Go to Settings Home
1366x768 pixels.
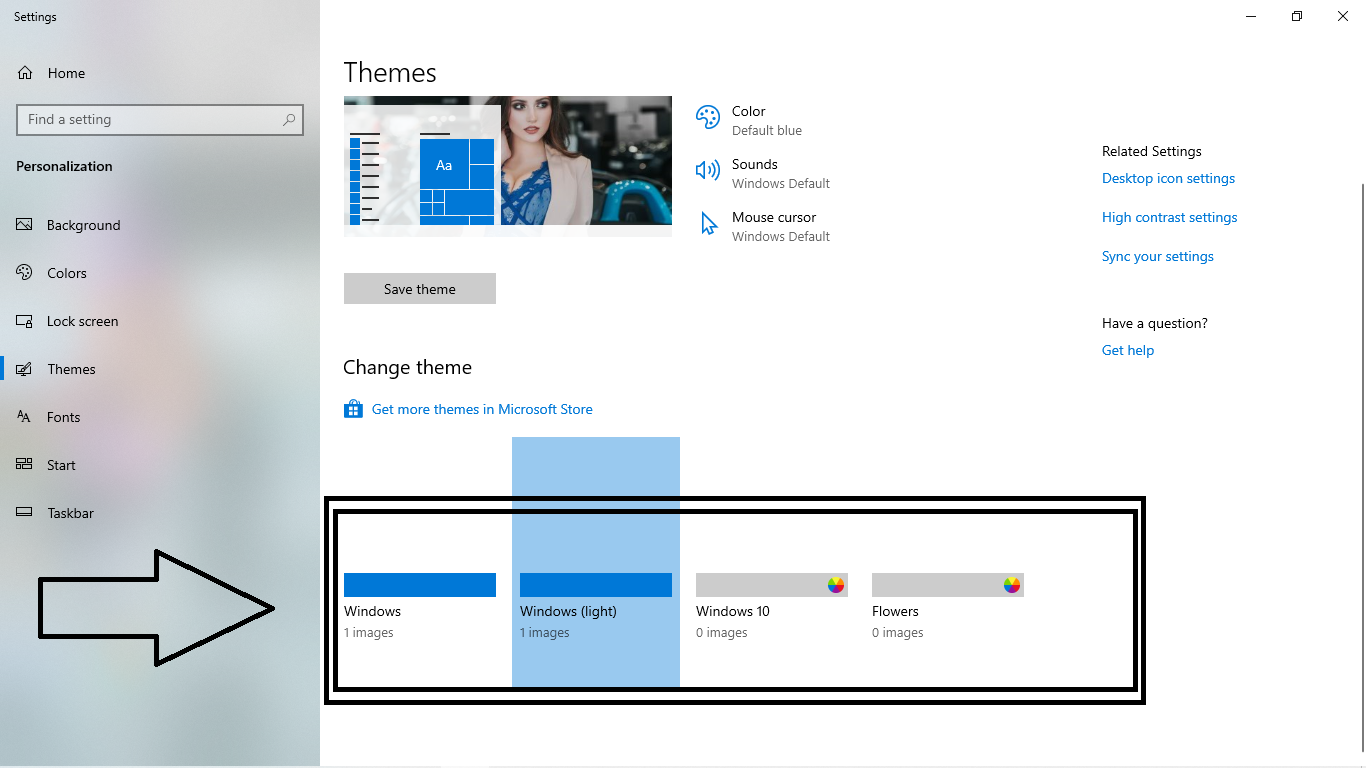160,73
